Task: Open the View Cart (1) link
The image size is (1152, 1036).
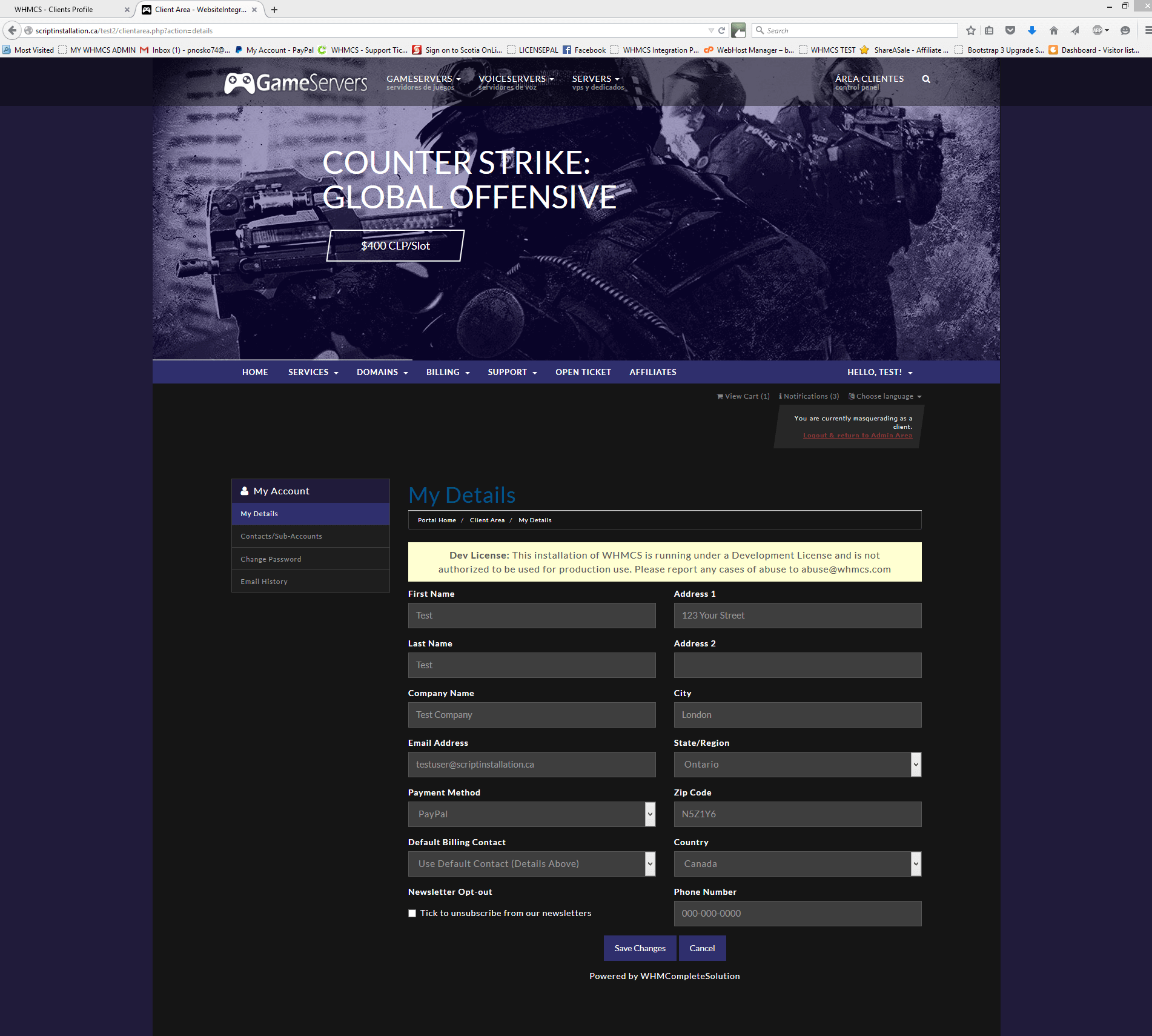Action: point(743,396)
